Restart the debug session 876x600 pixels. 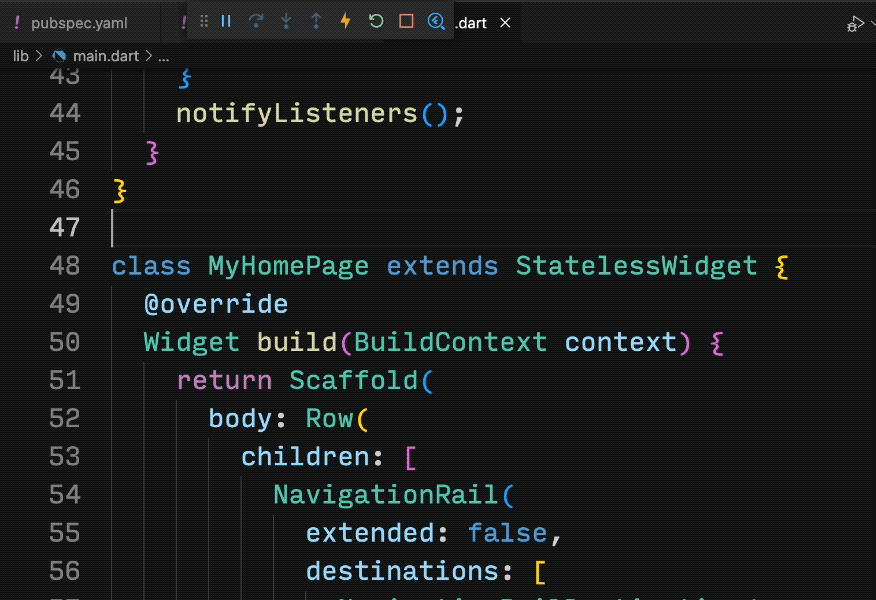click(x=376, y=21)
